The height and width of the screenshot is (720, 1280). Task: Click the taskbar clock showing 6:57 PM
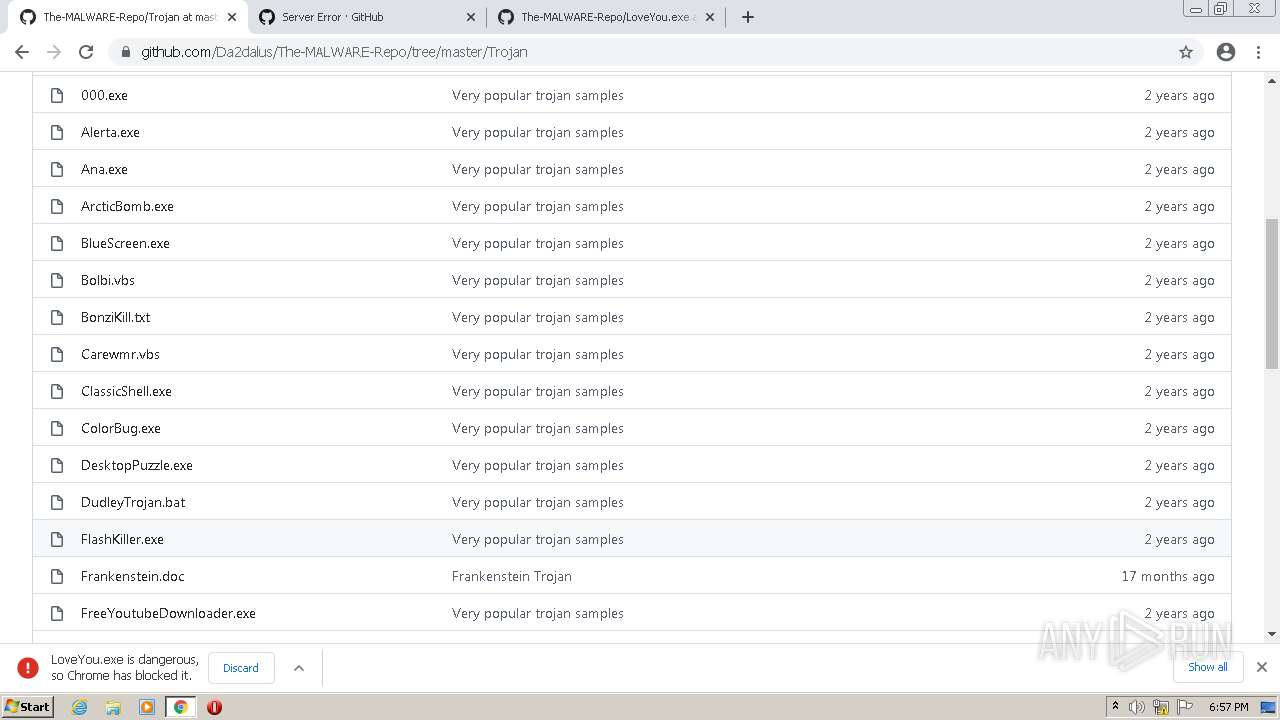click(x=1228, y=707)
